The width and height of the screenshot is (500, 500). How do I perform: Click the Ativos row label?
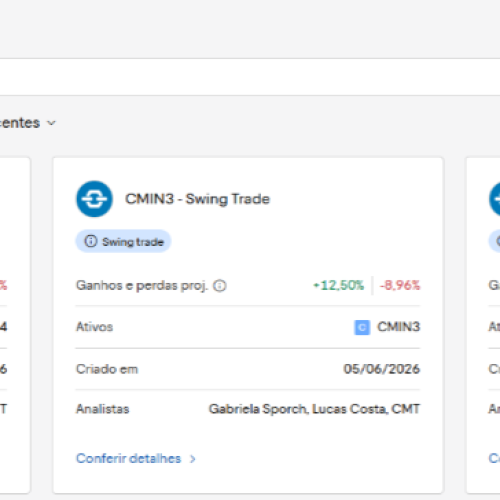tap(94, 327)
